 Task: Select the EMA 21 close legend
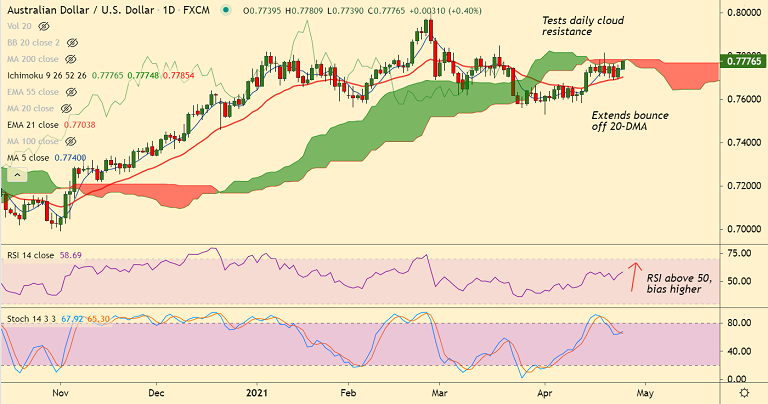click(33, 125)
